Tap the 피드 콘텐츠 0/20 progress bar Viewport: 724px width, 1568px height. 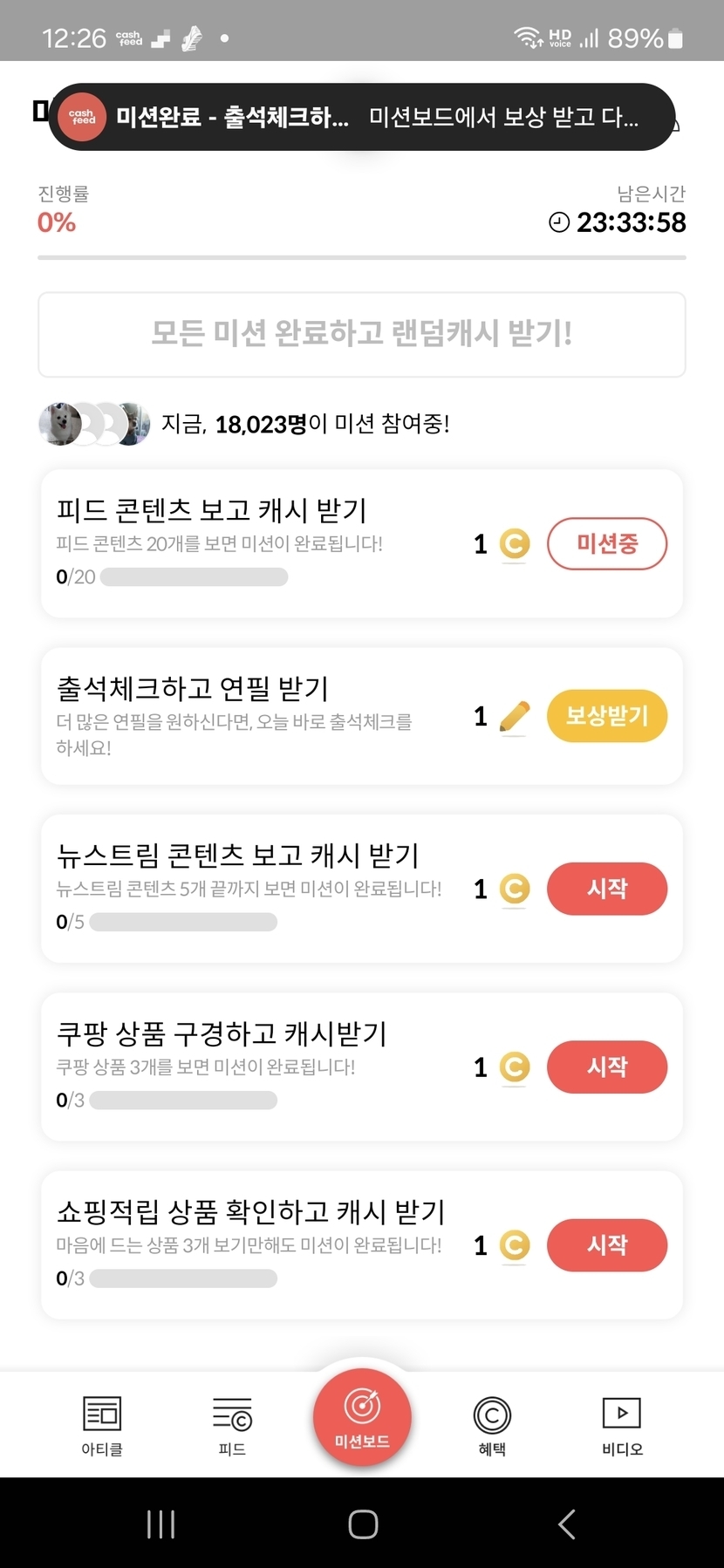click(x=194, y=577)
